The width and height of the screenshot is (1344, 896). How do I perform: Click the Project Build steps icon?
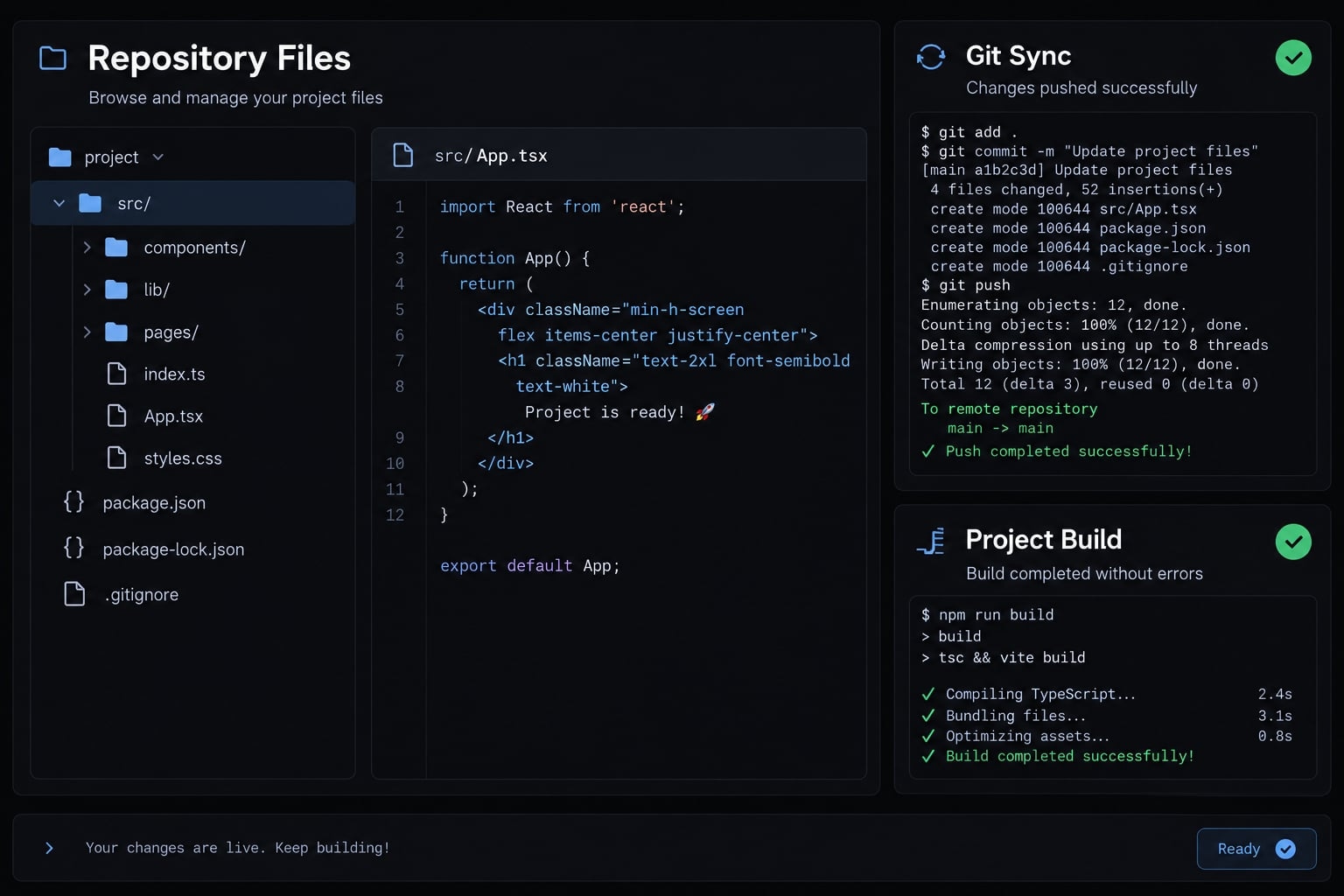[931, 541]
